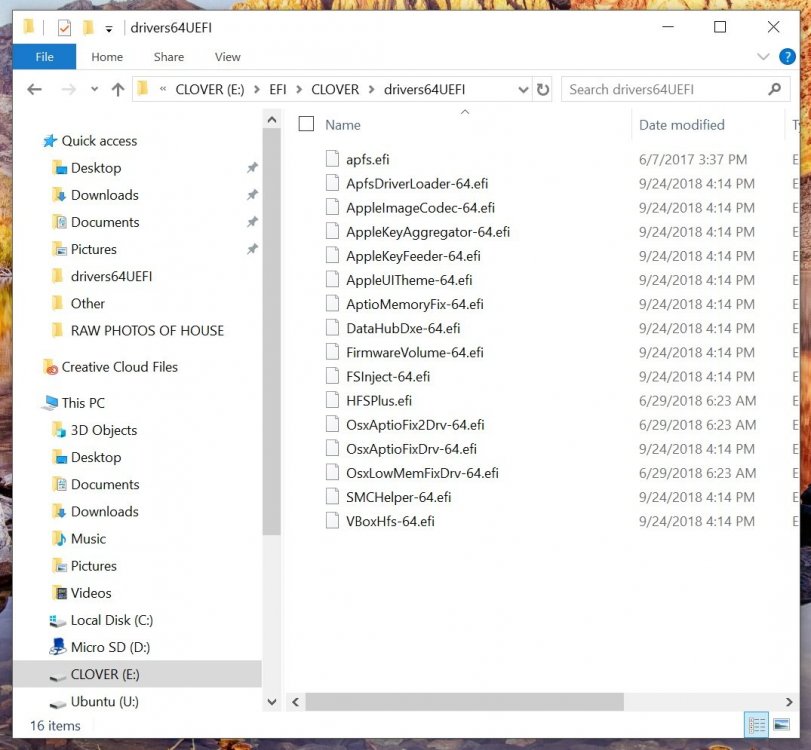Select AppleImageCodec-64.efi
Image resolution: width=811 pixels, height=750 pixels.
pyautogui.click(x=420, y=208)
